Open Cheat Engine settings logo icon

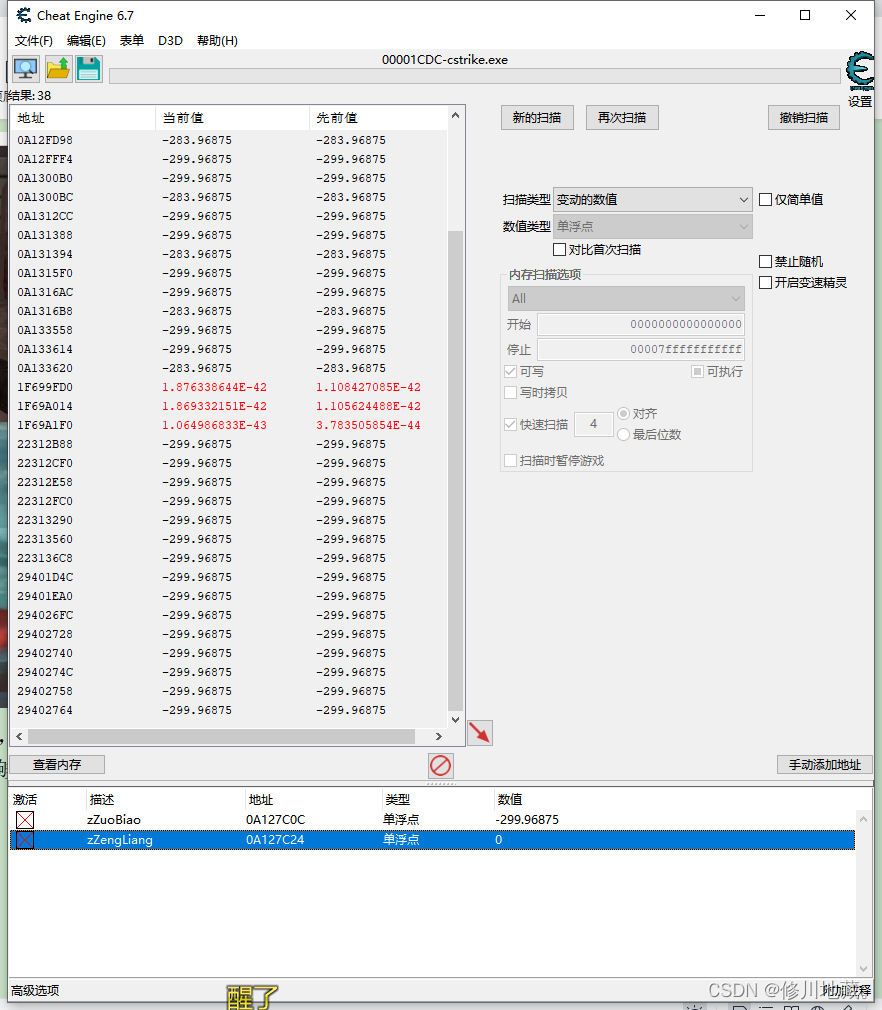(x=861, y=71)
